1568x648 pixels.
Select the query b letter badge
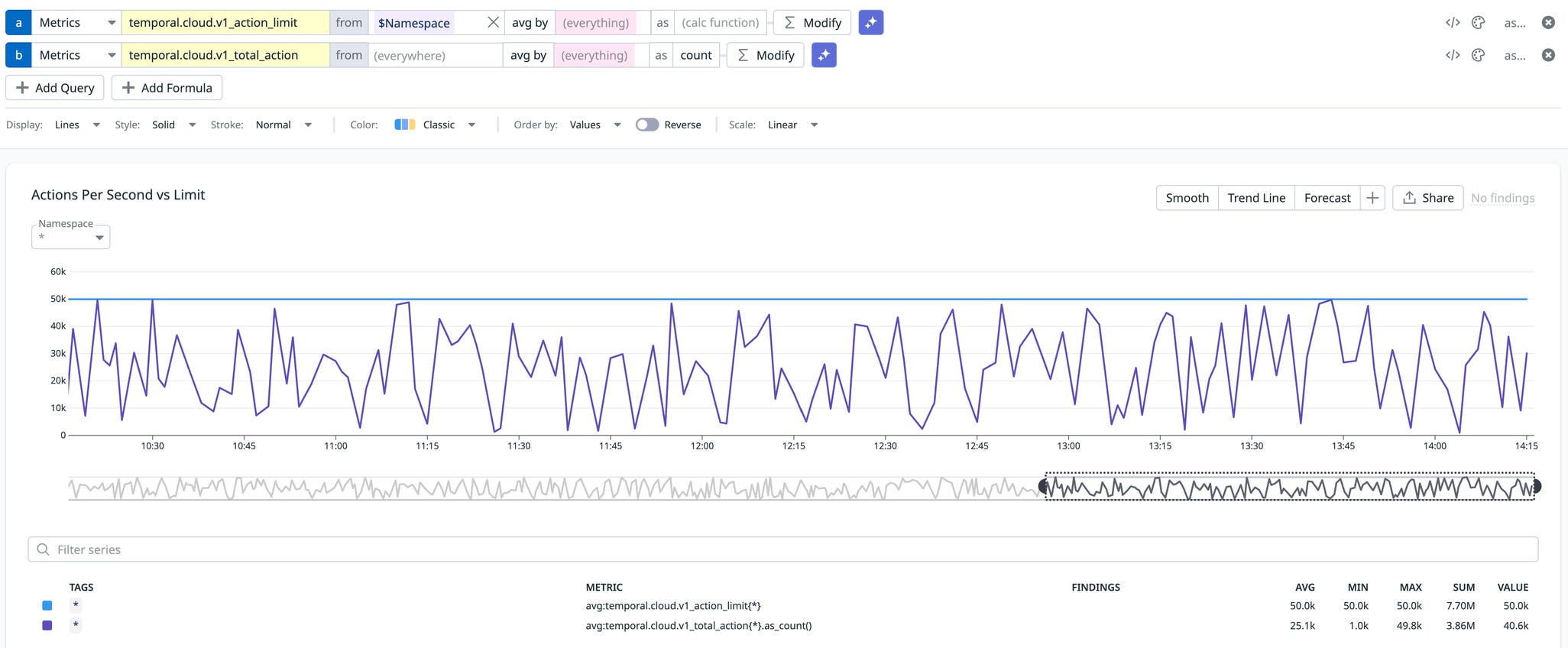tap(18, 55)
